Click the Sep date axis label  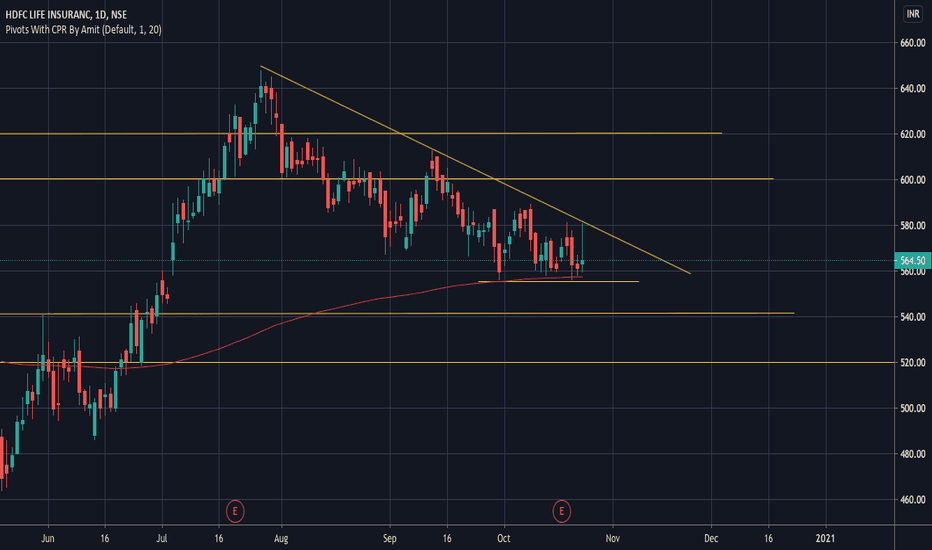coord(389,538)
